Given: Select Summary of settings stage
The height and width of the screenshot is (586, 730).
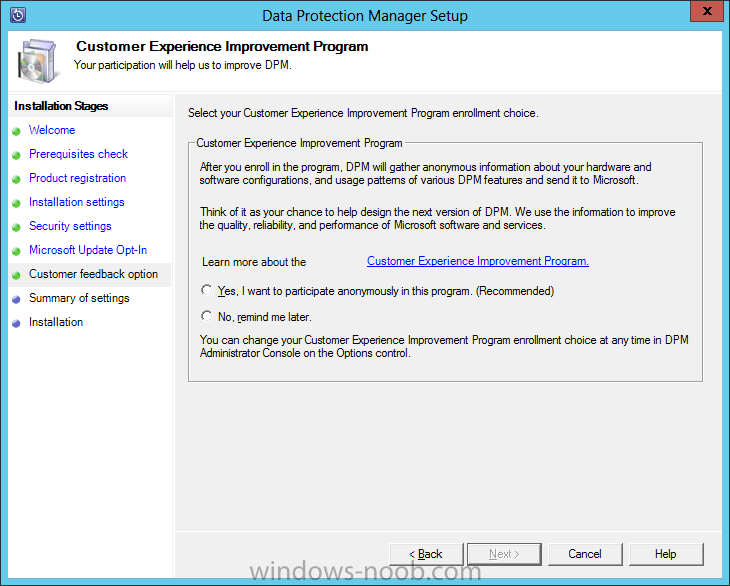Looking at the screenshot, I should pos(79,298).
